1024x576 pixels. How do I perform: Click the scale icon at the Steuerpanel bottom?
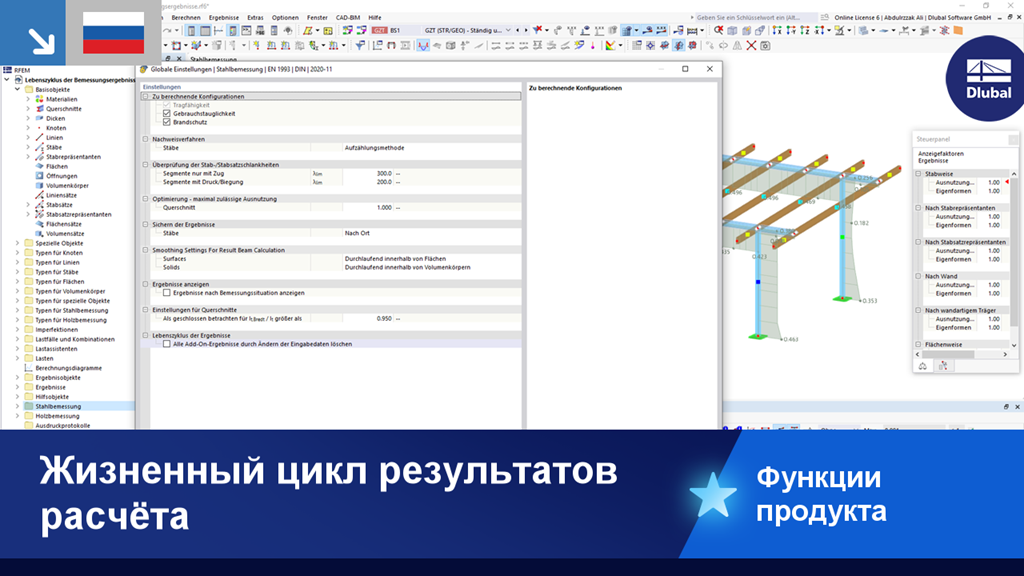[x=923, y=365]
